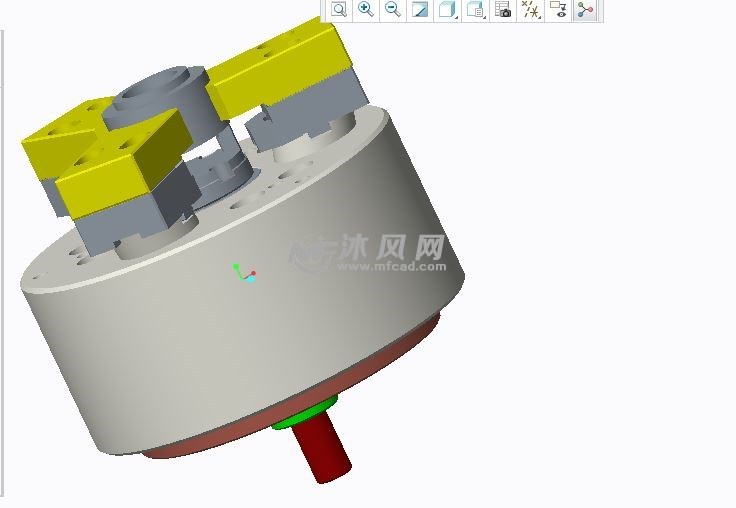Expand the Datum Display Filters dropdown

(x=531, y=11)
